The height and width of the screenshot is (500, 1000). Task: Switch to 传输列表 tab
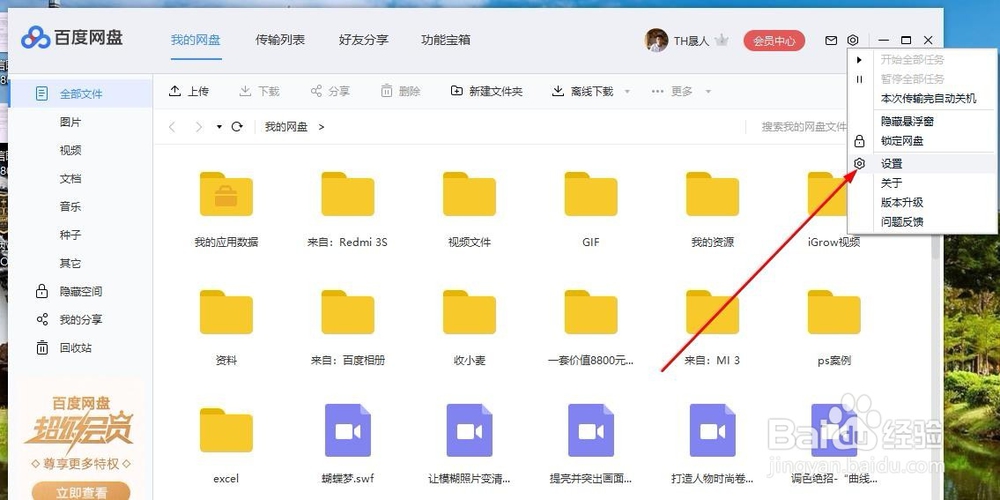280,40
